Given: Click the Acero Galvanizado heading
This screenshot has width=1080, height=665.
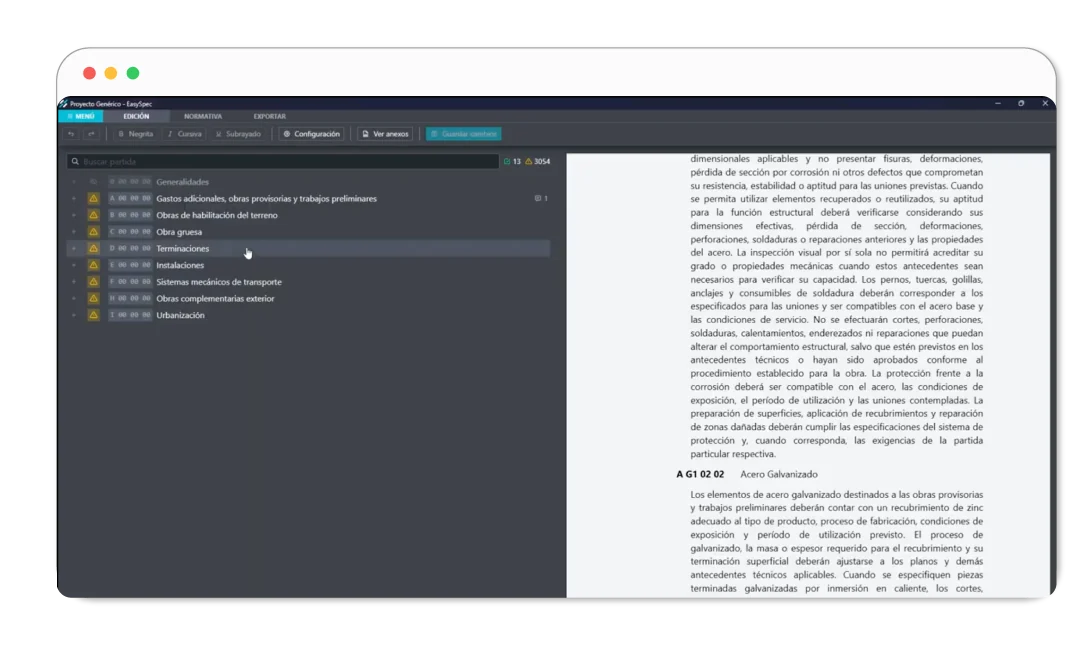Looking at the screenshot, I should [779, 474].
